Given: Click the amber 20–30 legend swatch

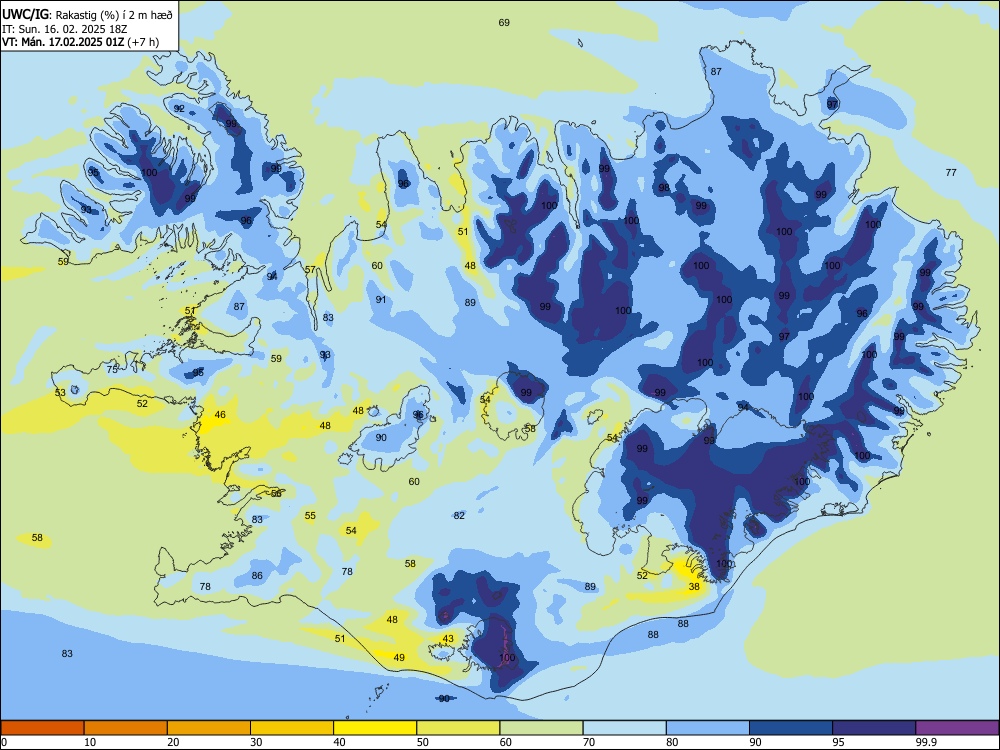Looking at the screenshot, I should pos(209,728).
